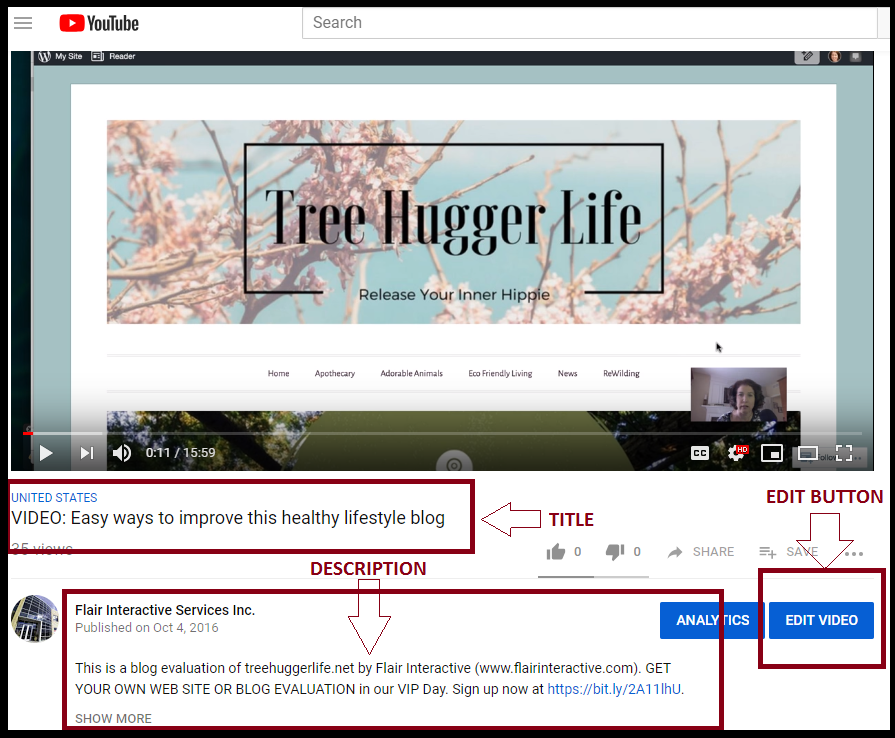Enable Theater mode
This screenshot has height=738, width=895.
[808, 452]
